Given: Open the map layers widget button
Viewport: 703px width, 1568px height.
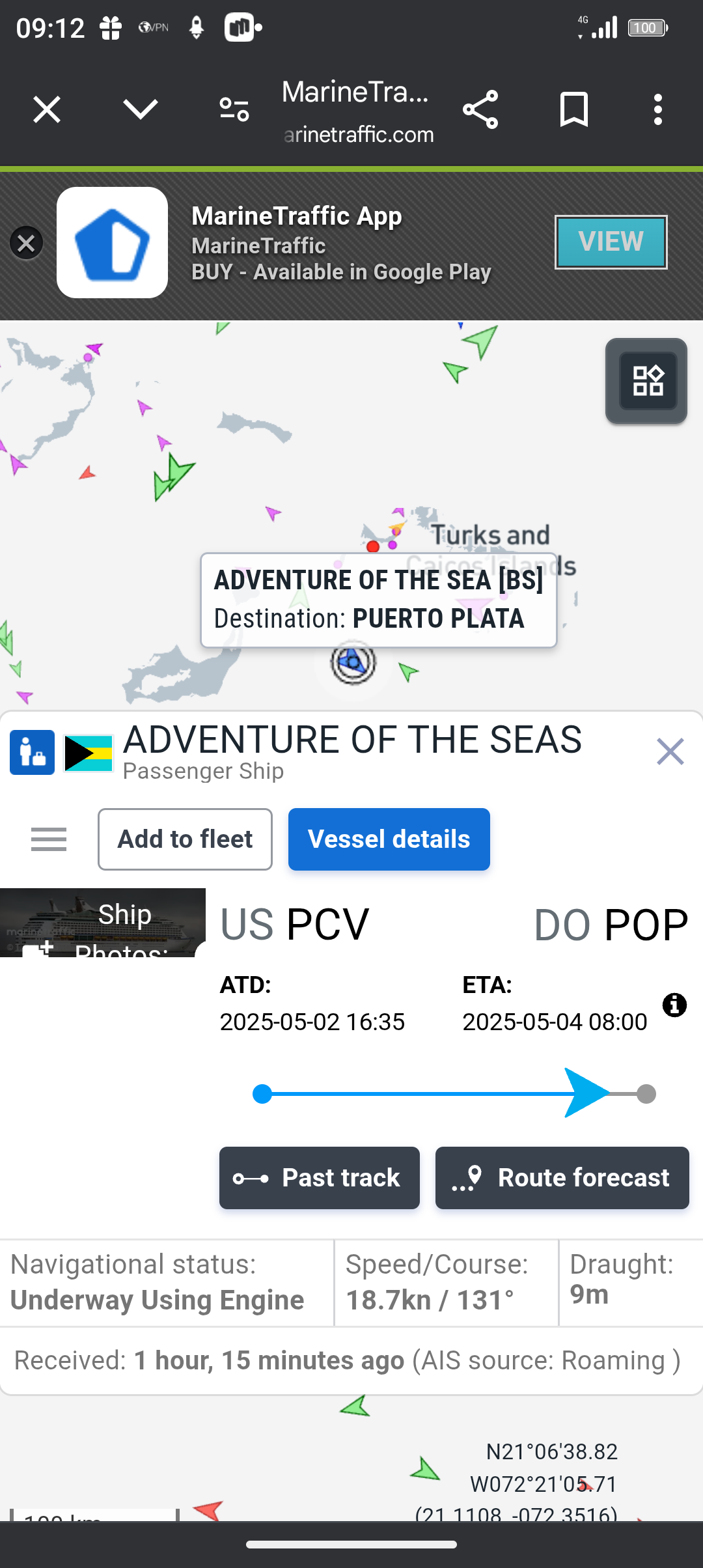Looking at the screenshot, I should click(646, 381).
